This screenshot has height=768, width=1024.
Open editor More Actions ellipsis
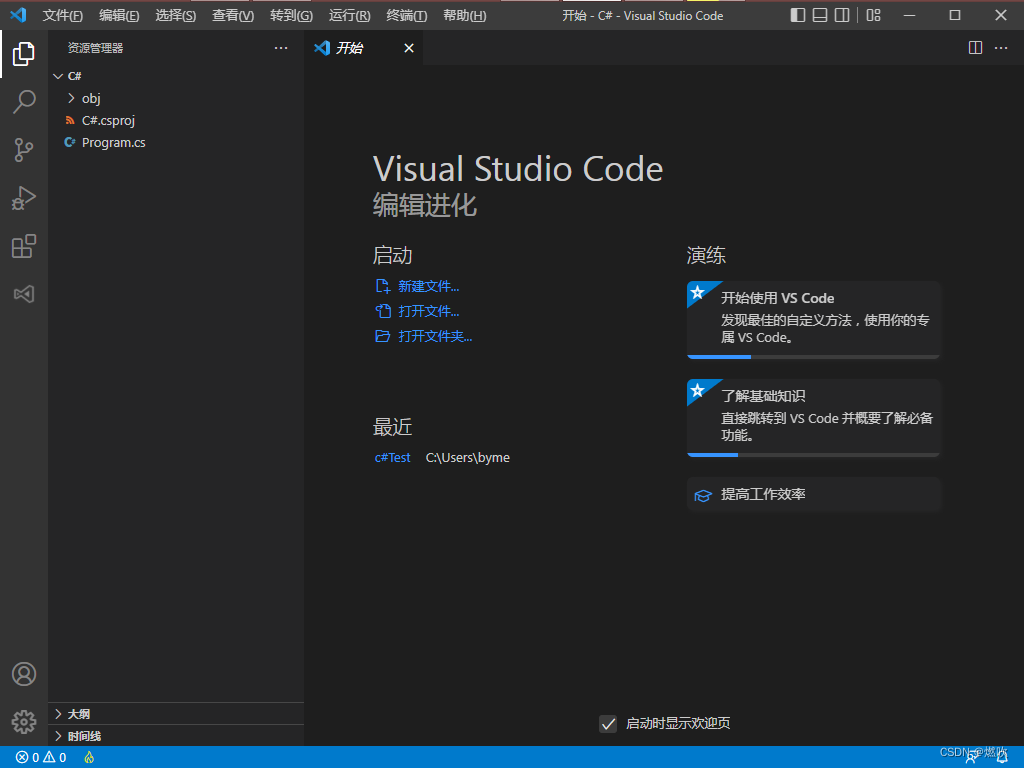click(1000, 48)
